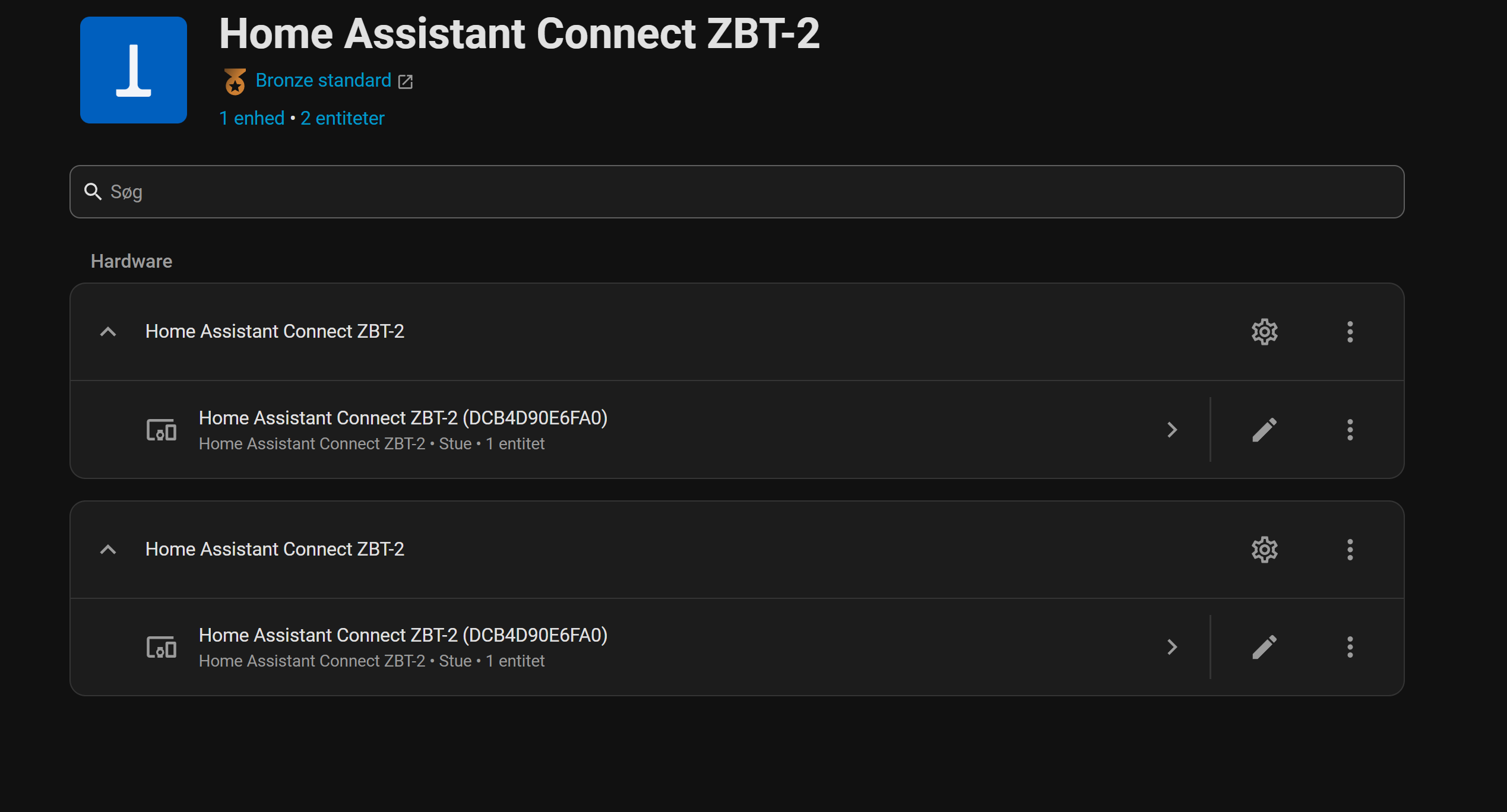The width and height of the screenshot is (1507, 812).
Task: Edit second DCB4D90E6FA0 device with pencil icon
Action: [1264, 647]
